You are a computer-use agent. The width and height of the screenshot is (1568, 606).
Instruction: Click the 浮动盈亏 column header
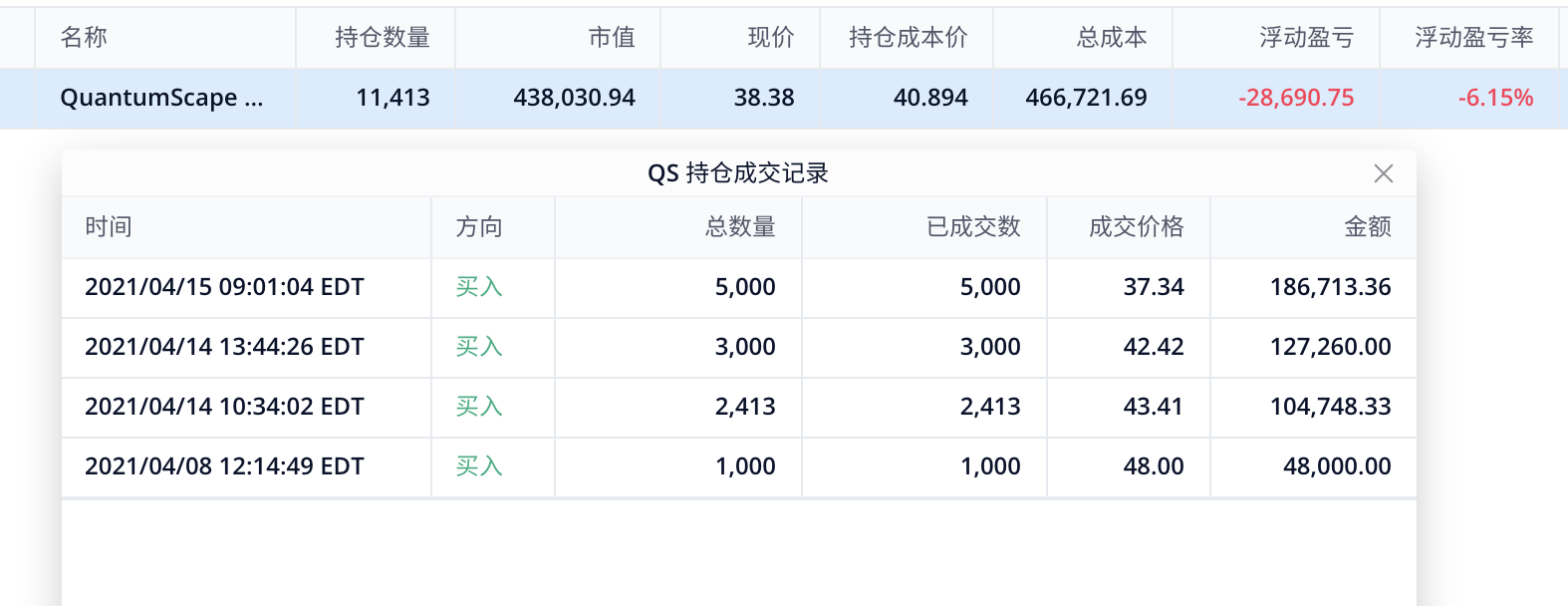(x=1307, y=37)
